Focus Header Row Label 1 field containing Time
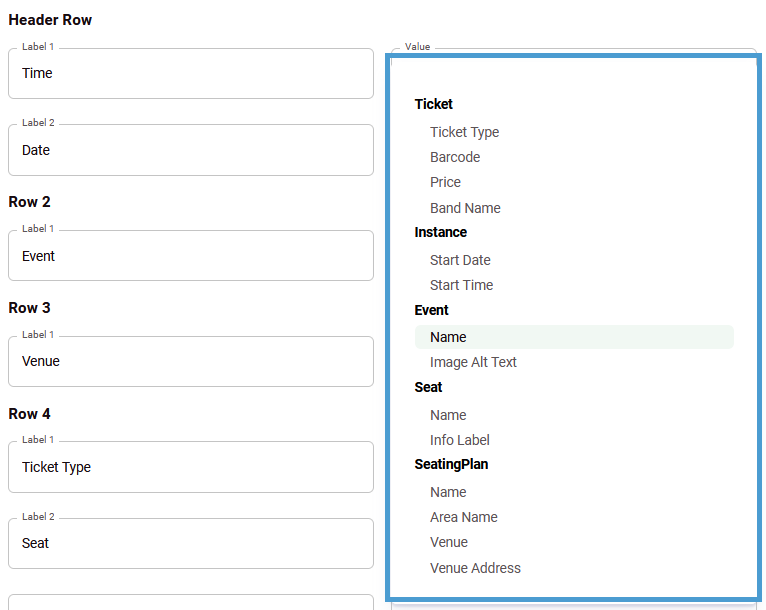This screenshot has height=610, width=766. [191, 73]
